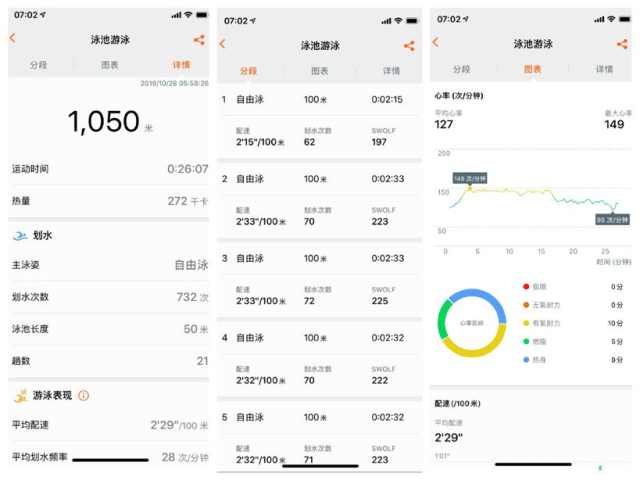Screen dimensions: 640x480
Task: Tap share icon in left detail screen
Action: click(x=199, y=40)
